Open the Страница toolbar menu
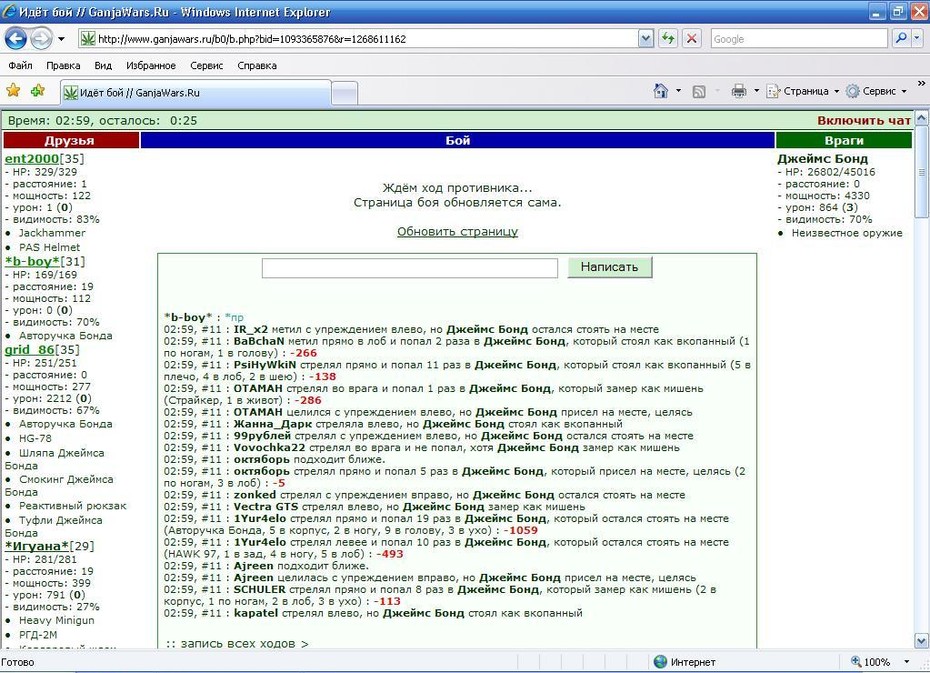 [x=802, y=91]
